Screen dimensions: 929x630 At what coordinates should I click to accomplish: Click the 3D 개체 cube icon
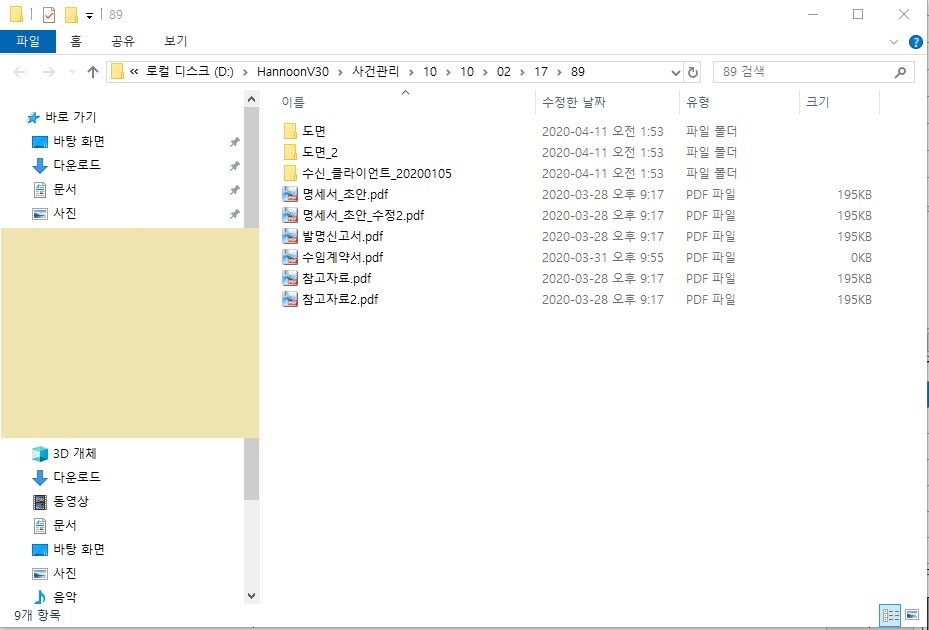(39, 454)
